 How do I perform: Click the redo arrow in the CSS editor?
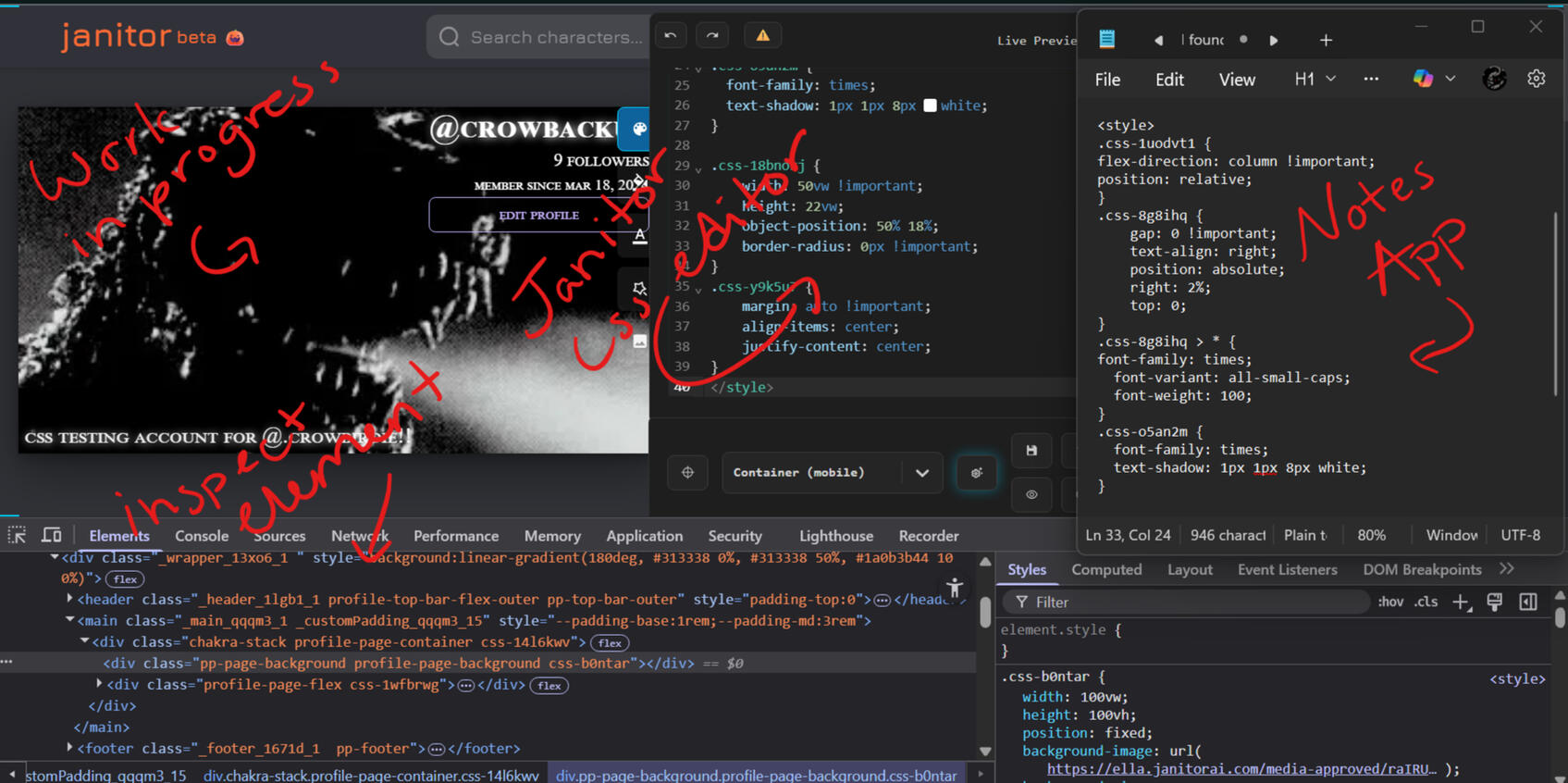[x=712, y=35]
